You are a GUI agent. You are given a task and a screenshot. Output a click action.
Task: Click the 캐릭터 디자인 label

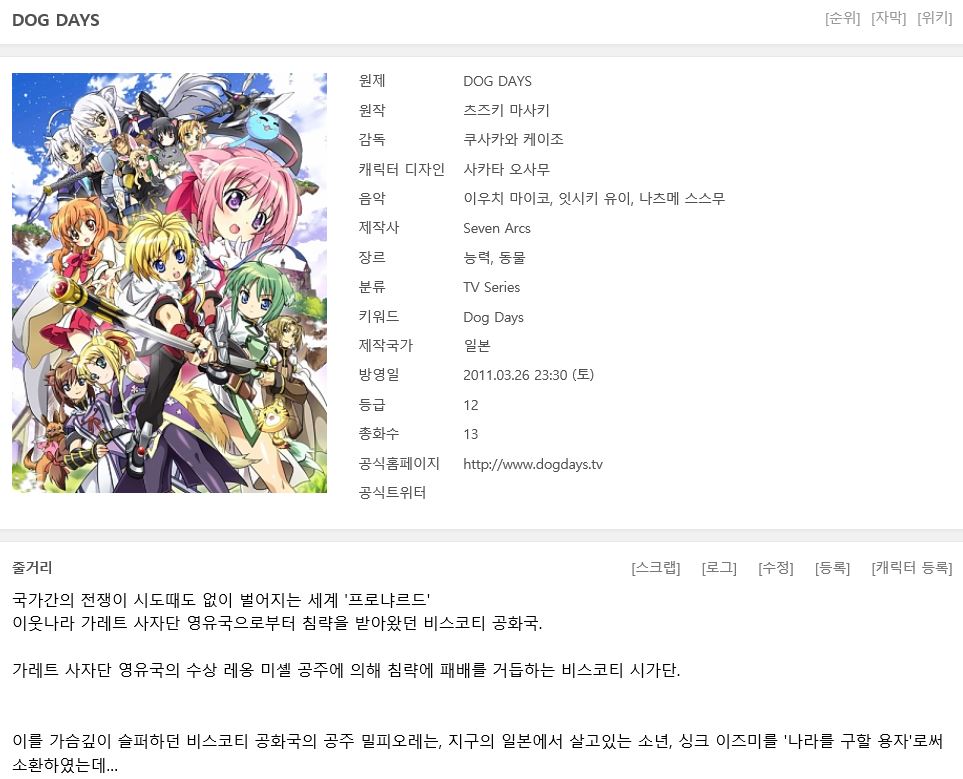401,169
